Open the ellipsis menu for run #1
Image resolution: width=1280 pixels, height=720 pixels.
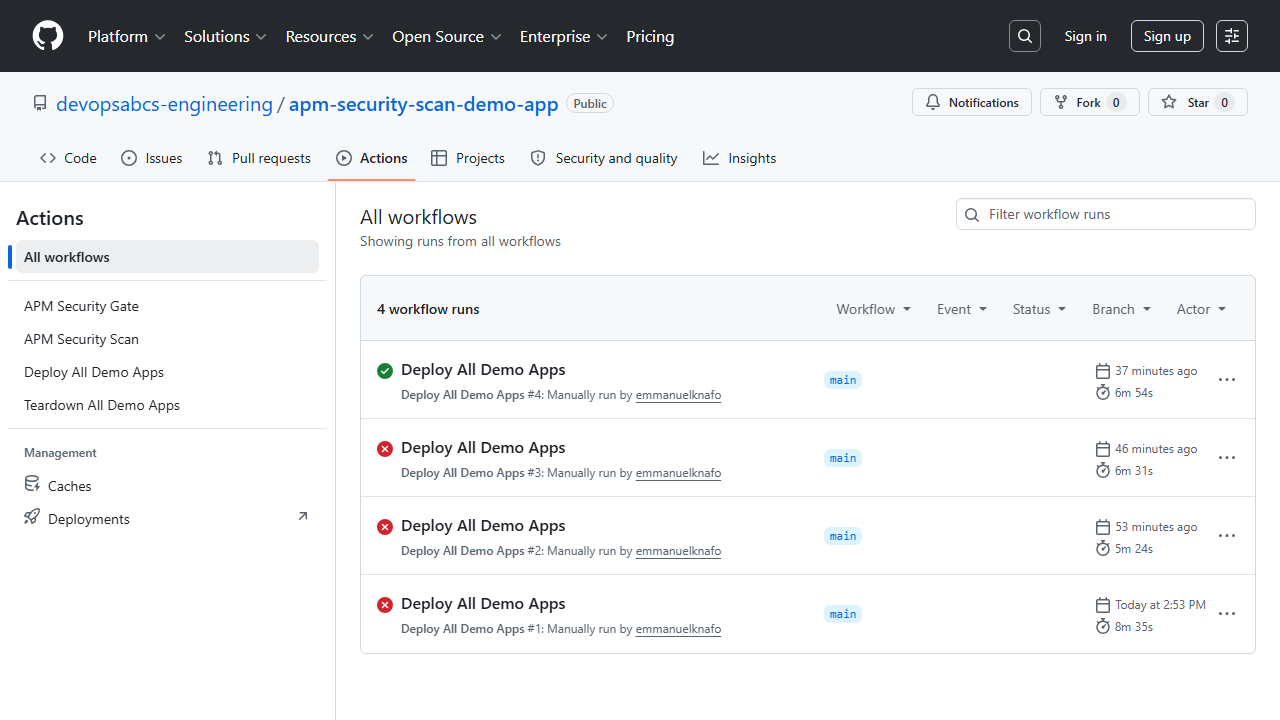point(1227,613)
